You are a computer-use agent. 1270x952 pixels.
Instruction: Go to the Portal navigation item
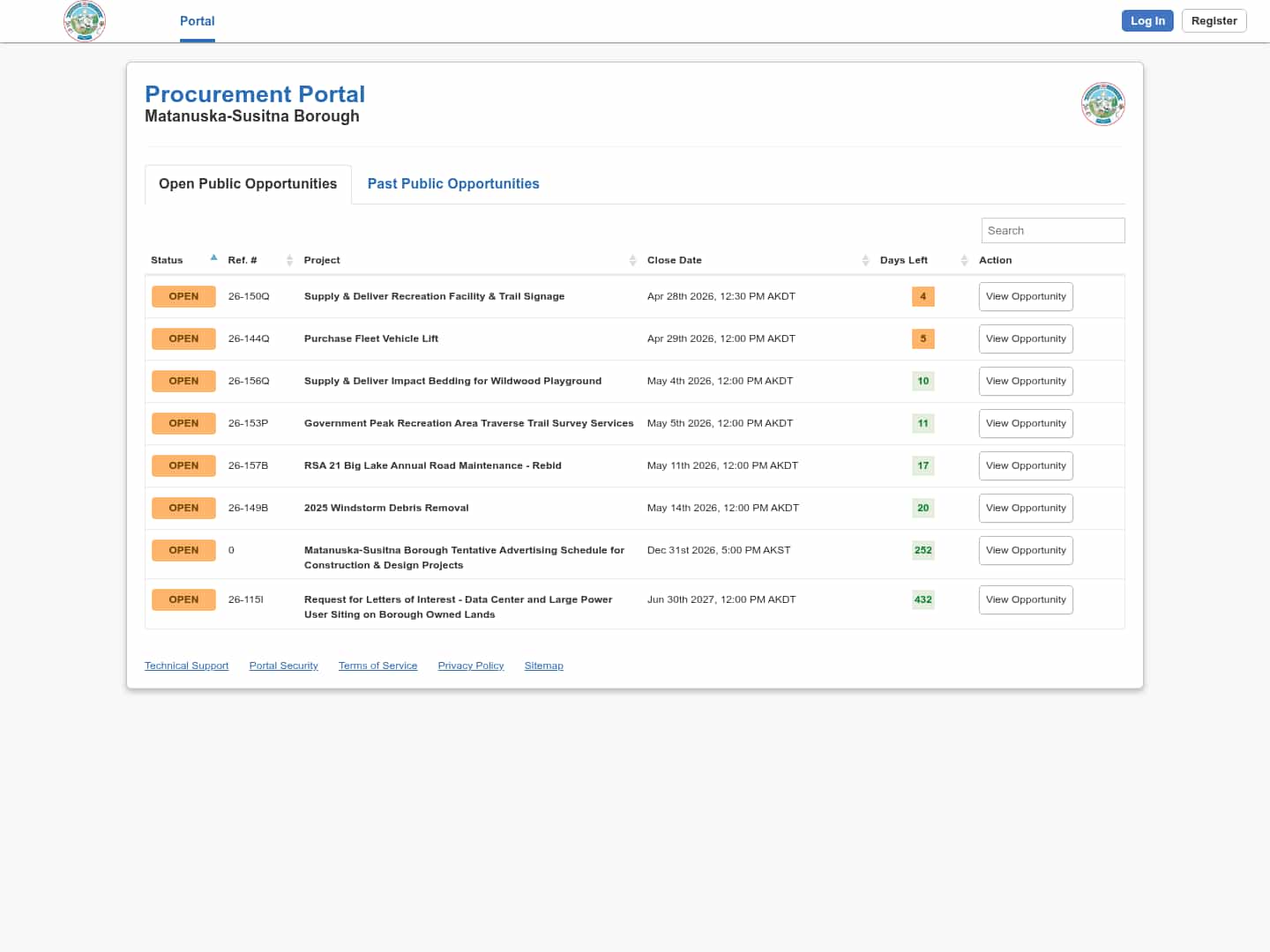[x=197, y=21]
